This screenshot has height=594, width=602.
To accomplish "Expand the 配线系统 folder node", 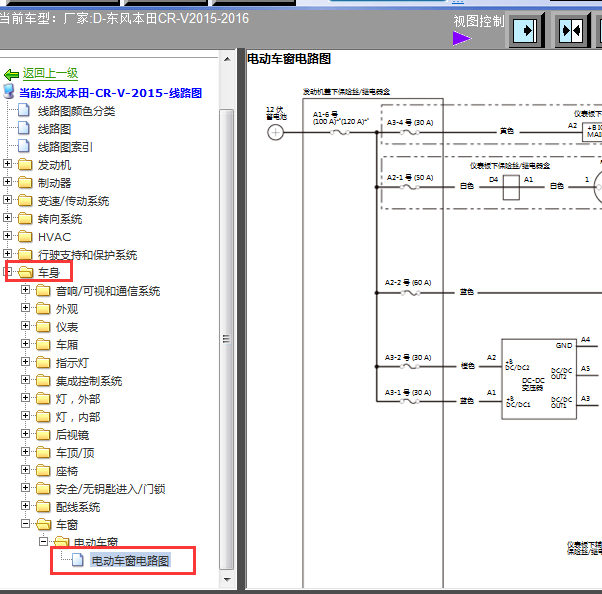I will 25,506.
